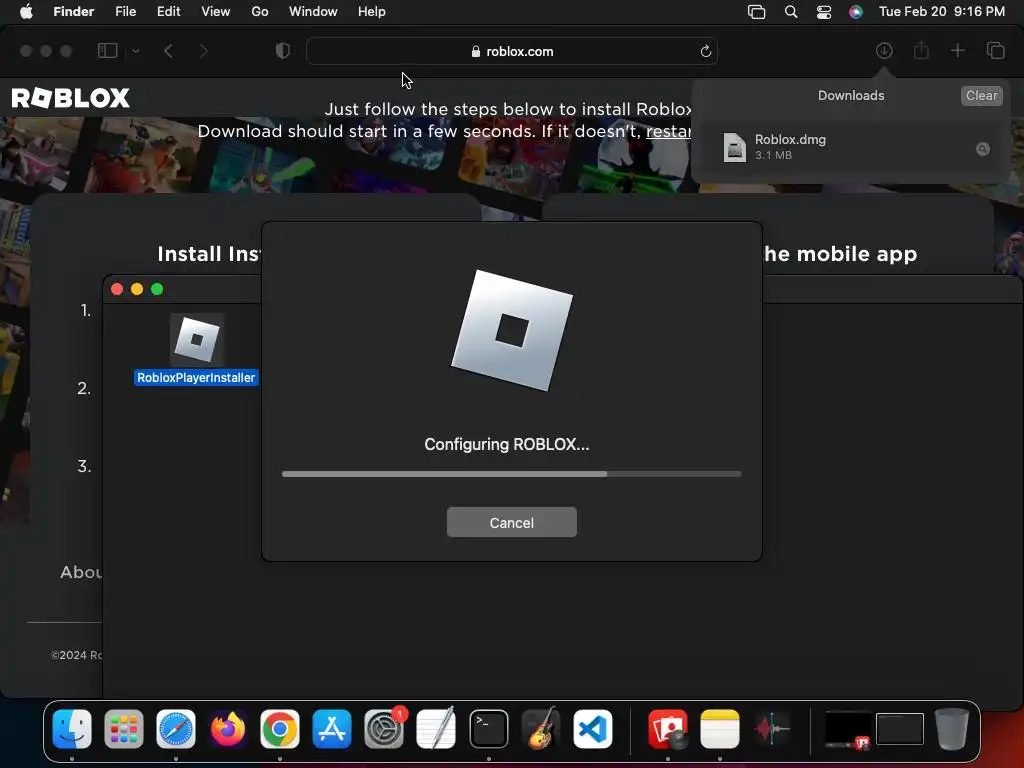
Task: Click the roblox.com address bar
Action: pos(511,52)
